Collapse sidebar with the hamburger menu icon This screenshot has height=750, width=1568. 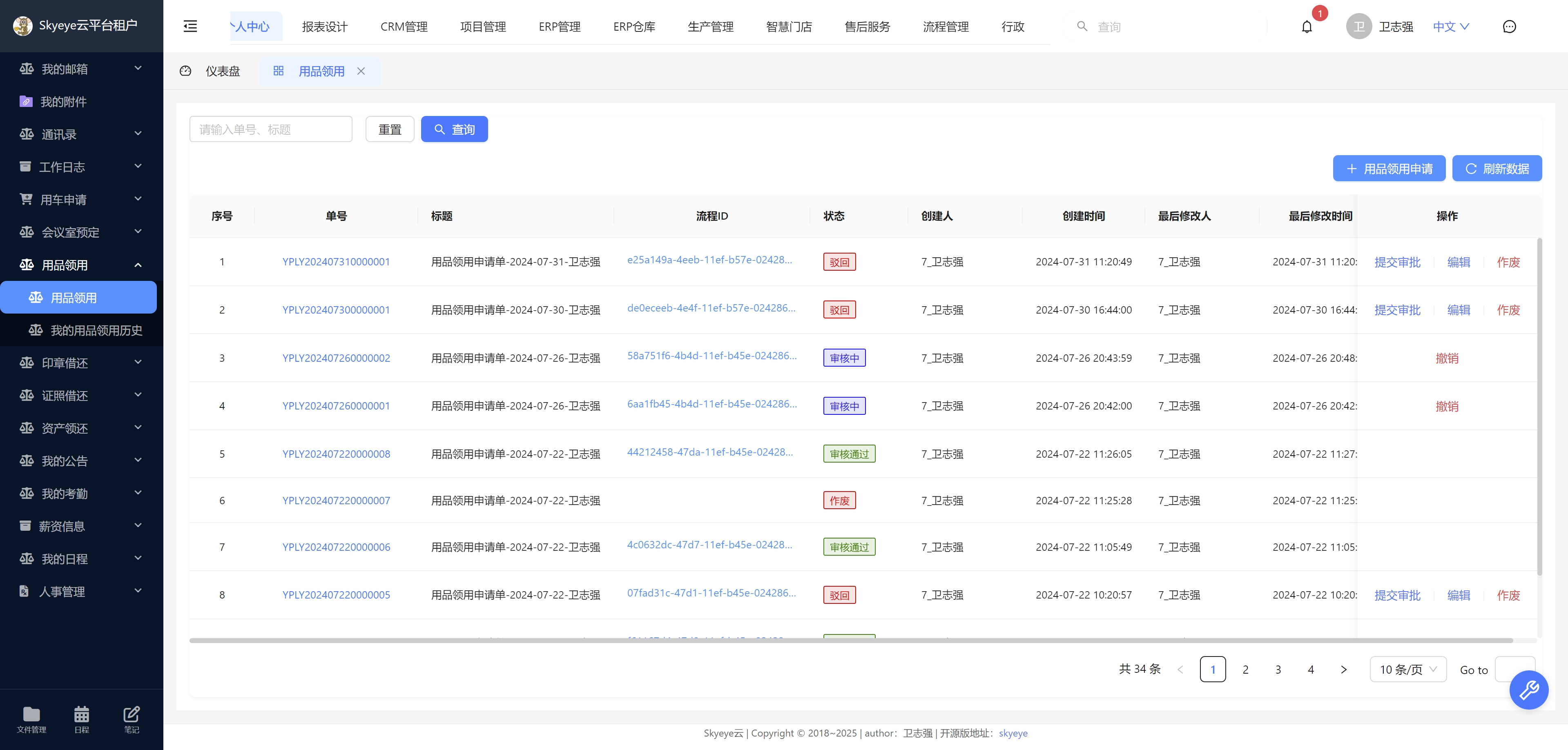pyautogui.click(x=190, y=26)
